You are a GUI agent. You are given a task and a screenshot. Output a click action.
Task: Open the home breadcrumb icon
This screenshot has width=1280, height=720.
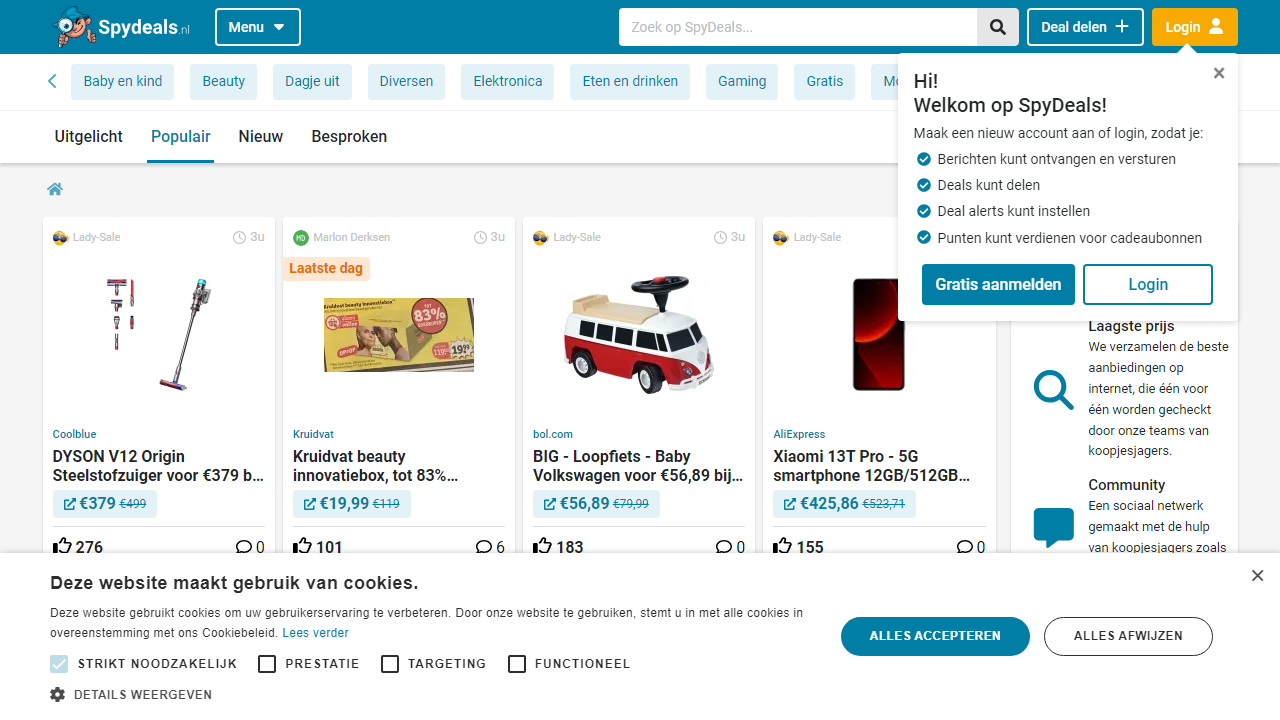55,188
